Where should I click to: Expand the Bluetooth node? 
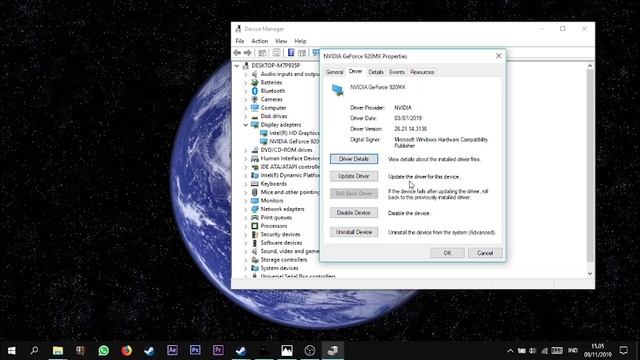tap(246, 91)
